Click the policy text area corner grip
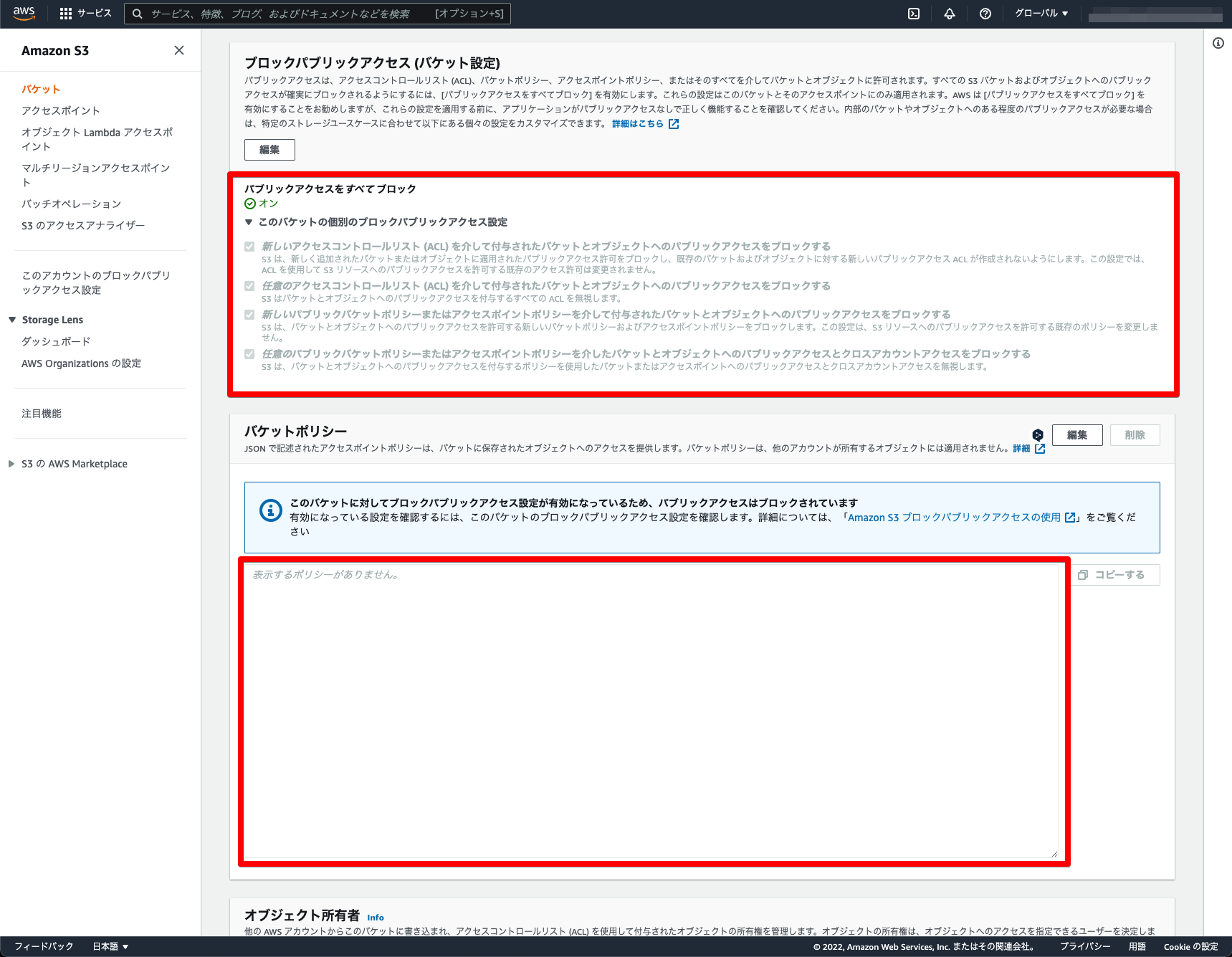The height and width of the screenshot is (957, 1232). point(1054,854)
